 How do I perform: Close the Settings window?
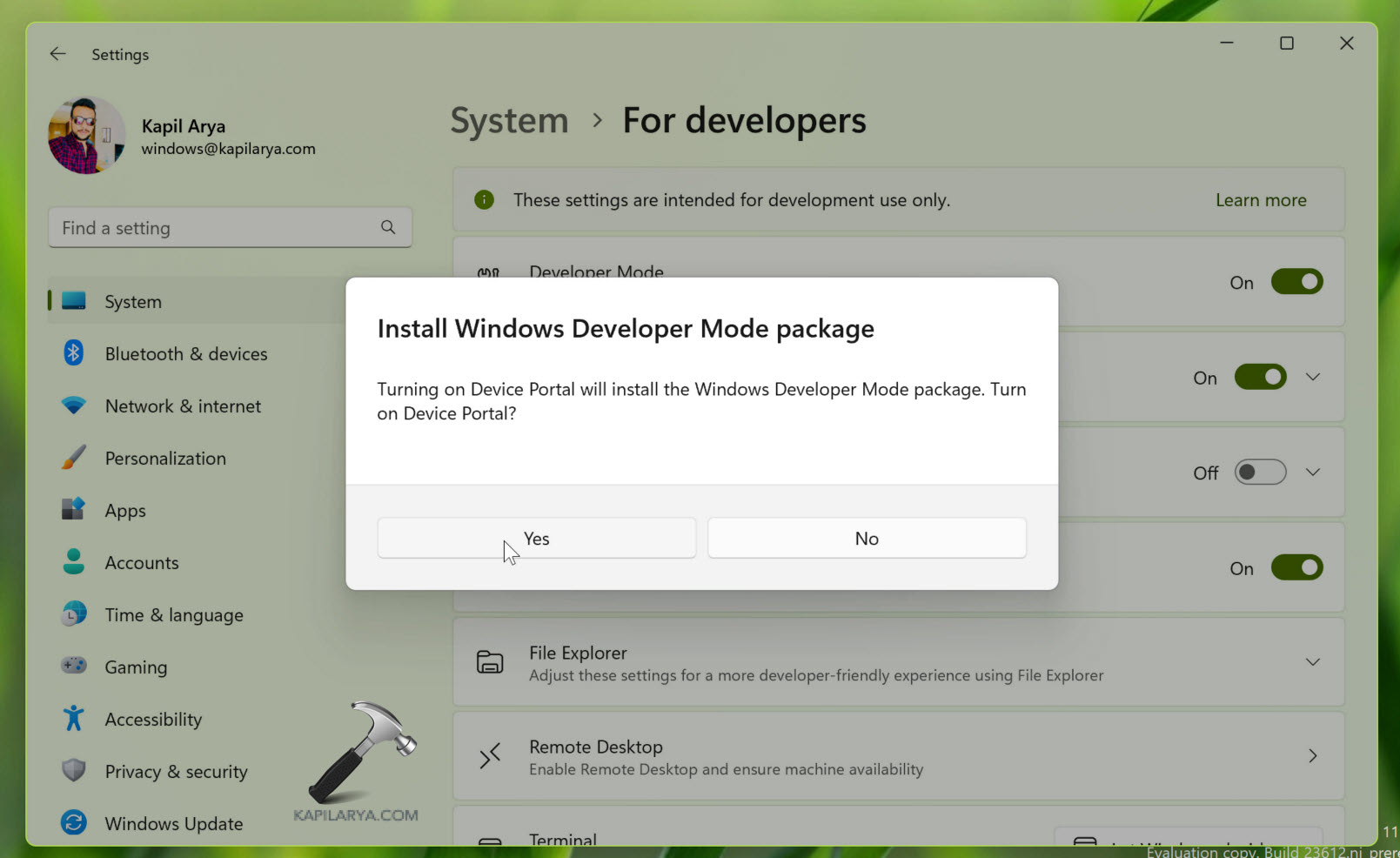click(1347, 43)
